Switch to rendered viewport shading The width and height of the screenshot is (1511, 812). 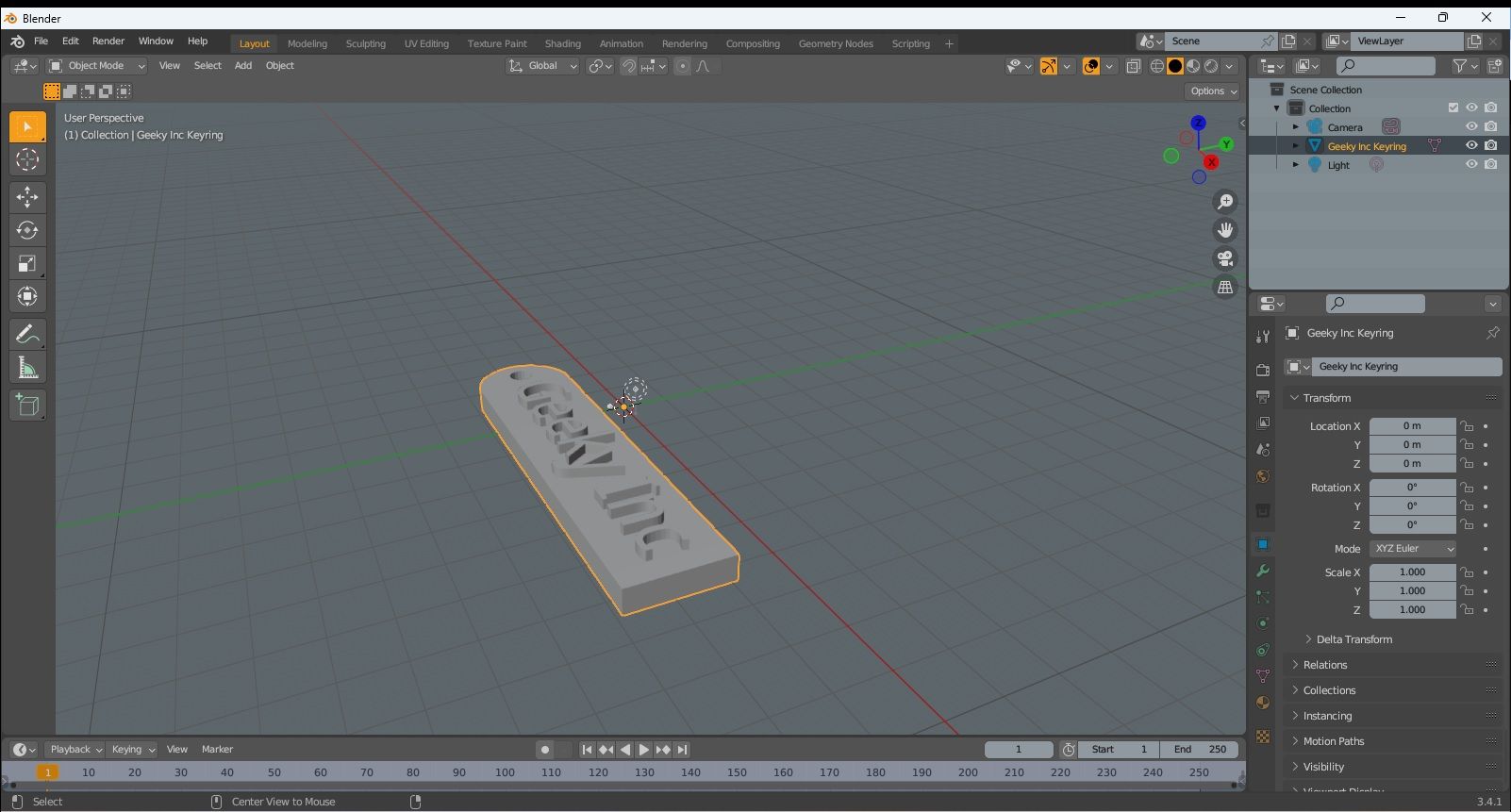click(1211, 66)
